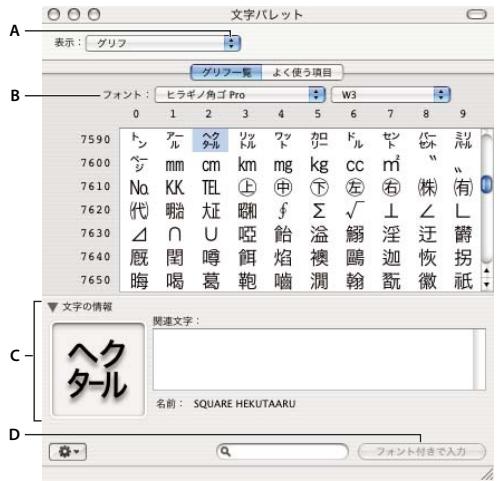Screen dimensions: 498x481
Task: Select the circled 右 glyph
Action: (x=391, y=188)
